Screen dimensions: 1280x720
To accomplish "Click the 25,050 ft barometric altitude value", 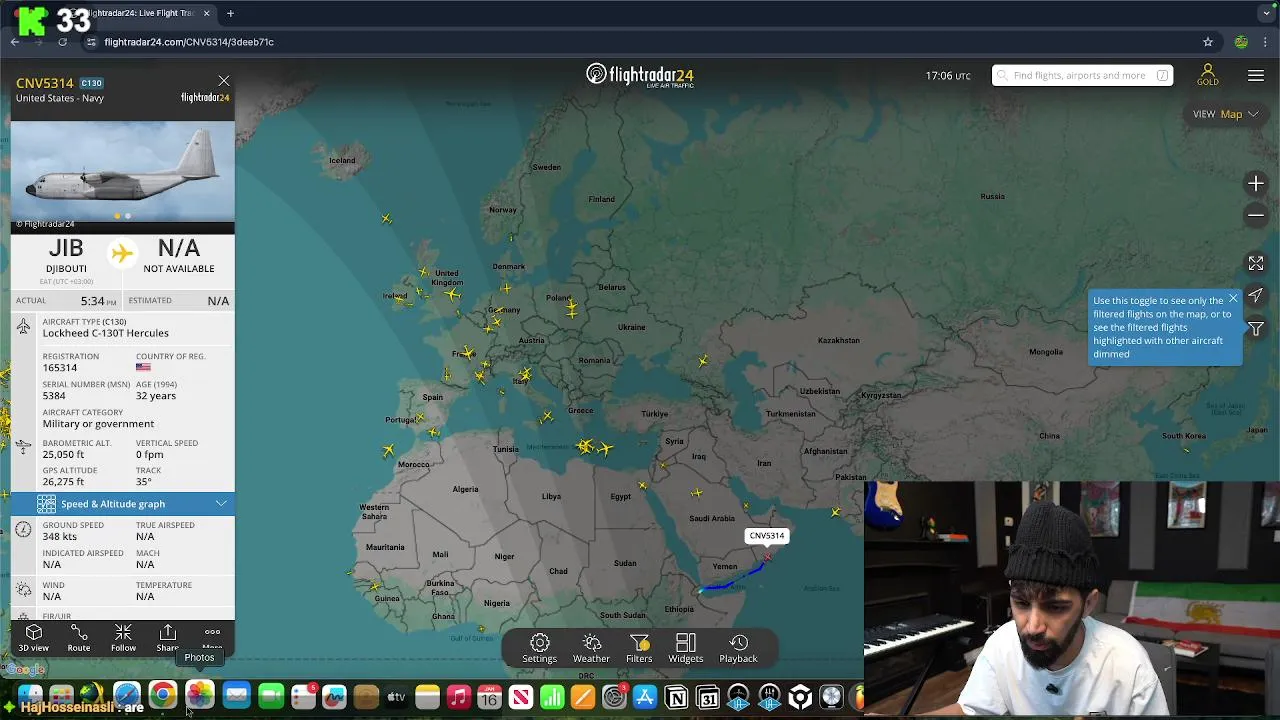I will 63,455.
